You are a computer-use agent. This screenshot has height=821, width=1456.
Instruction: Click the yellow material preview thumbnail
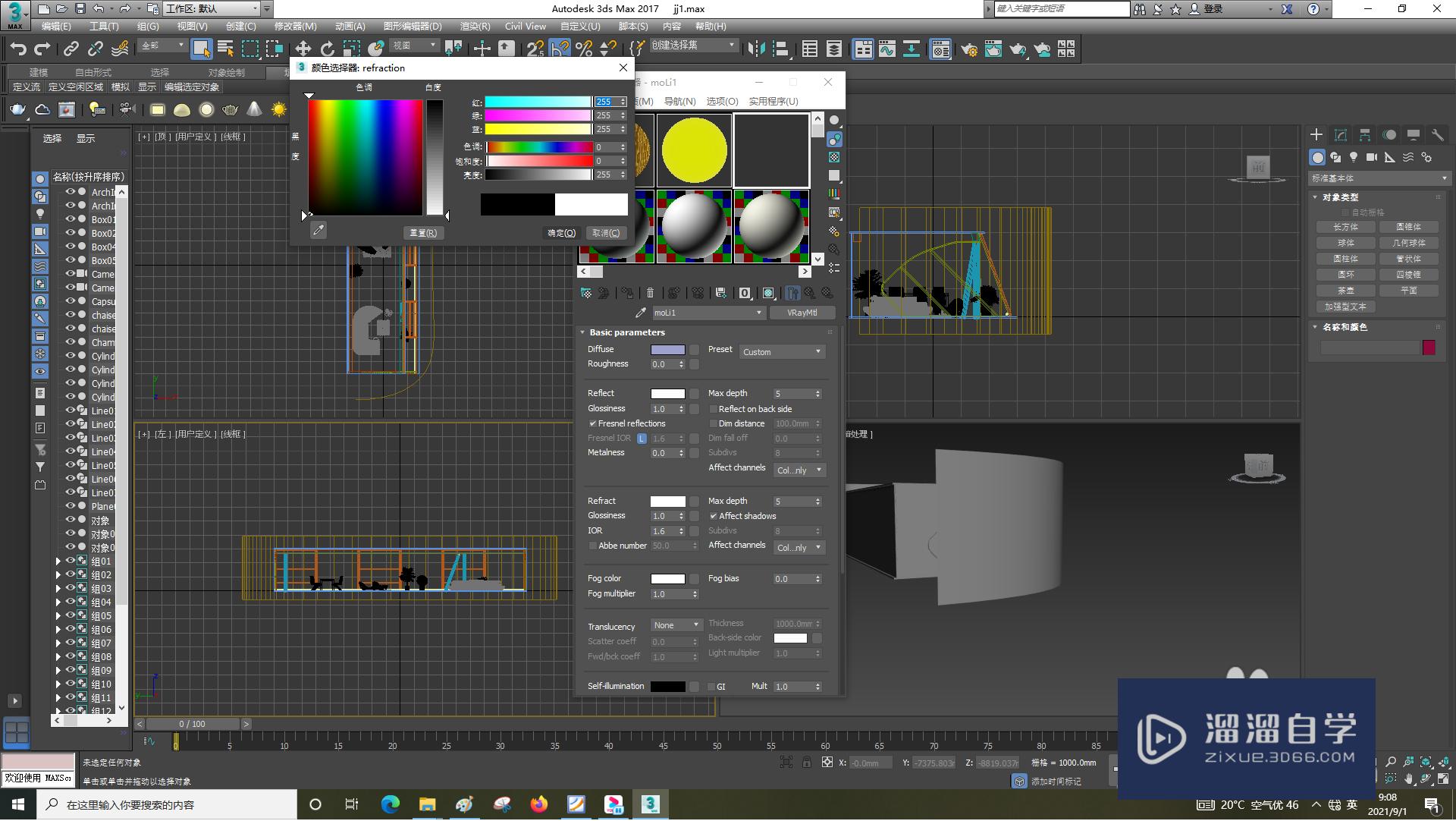pyautogui.click(x=693, y=150)
